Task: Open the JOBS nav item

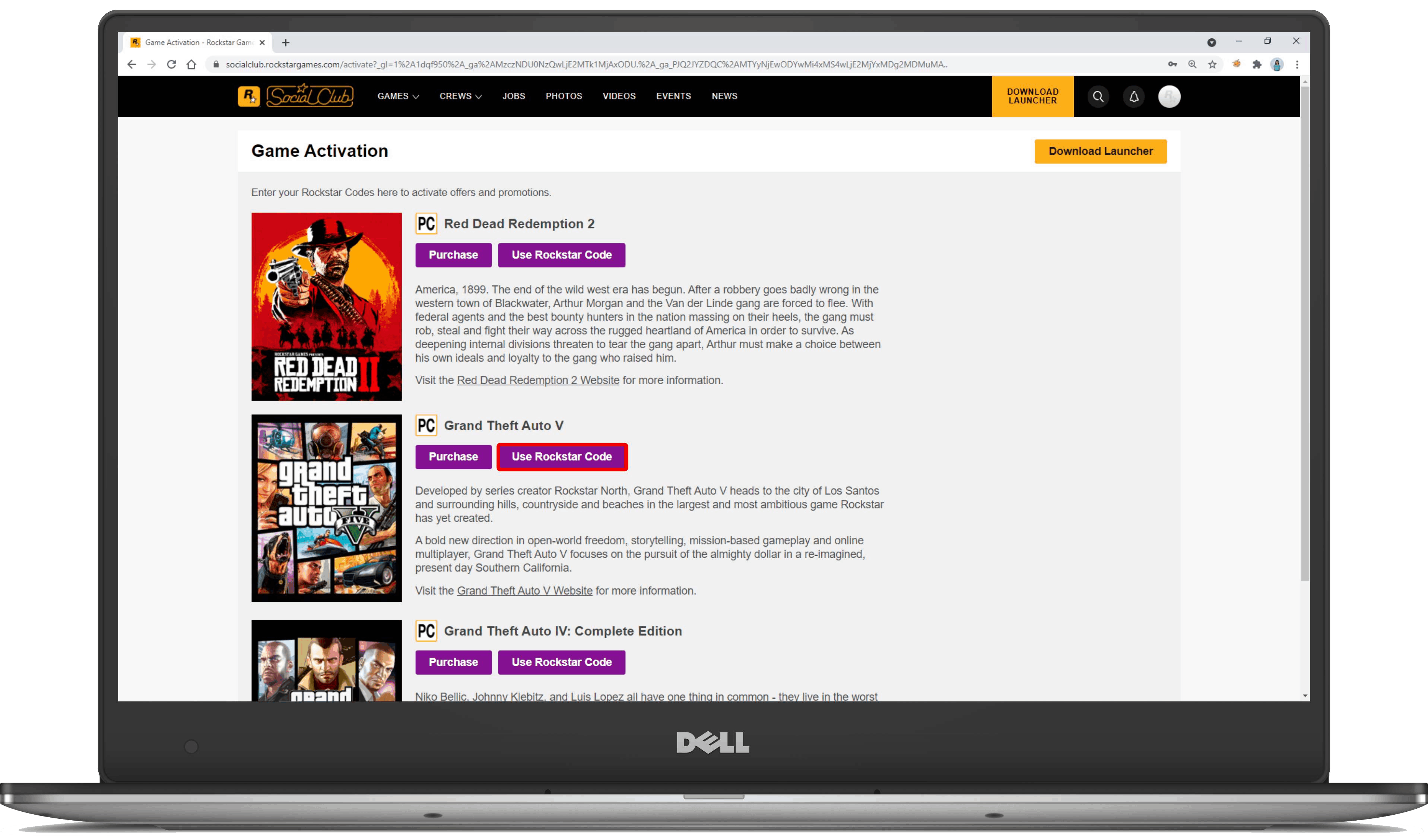Action: click(x=513, y=96)
